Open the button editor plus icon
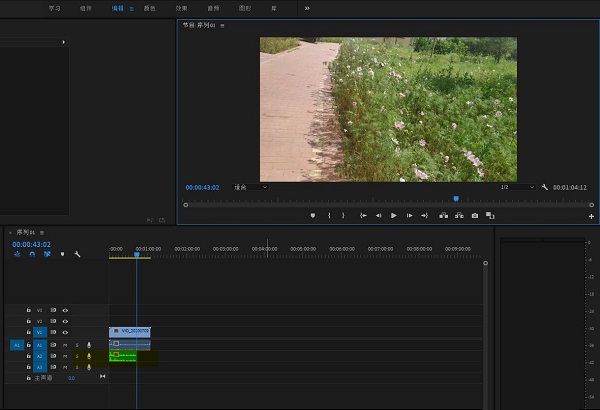Viewport: 600px width, 410px height. coord(591,216)
